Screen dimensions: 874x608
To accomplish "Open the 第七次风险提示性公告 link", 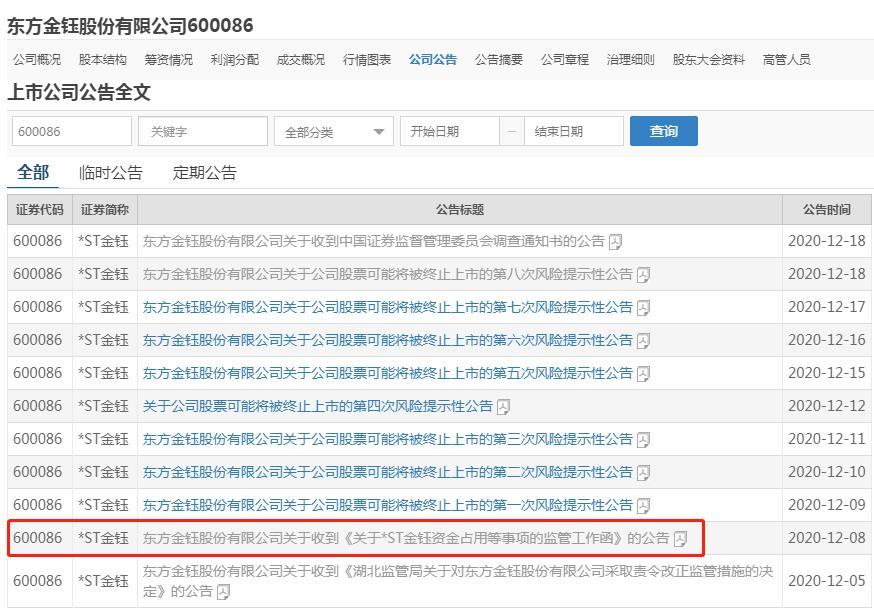I will click(387, 307).
